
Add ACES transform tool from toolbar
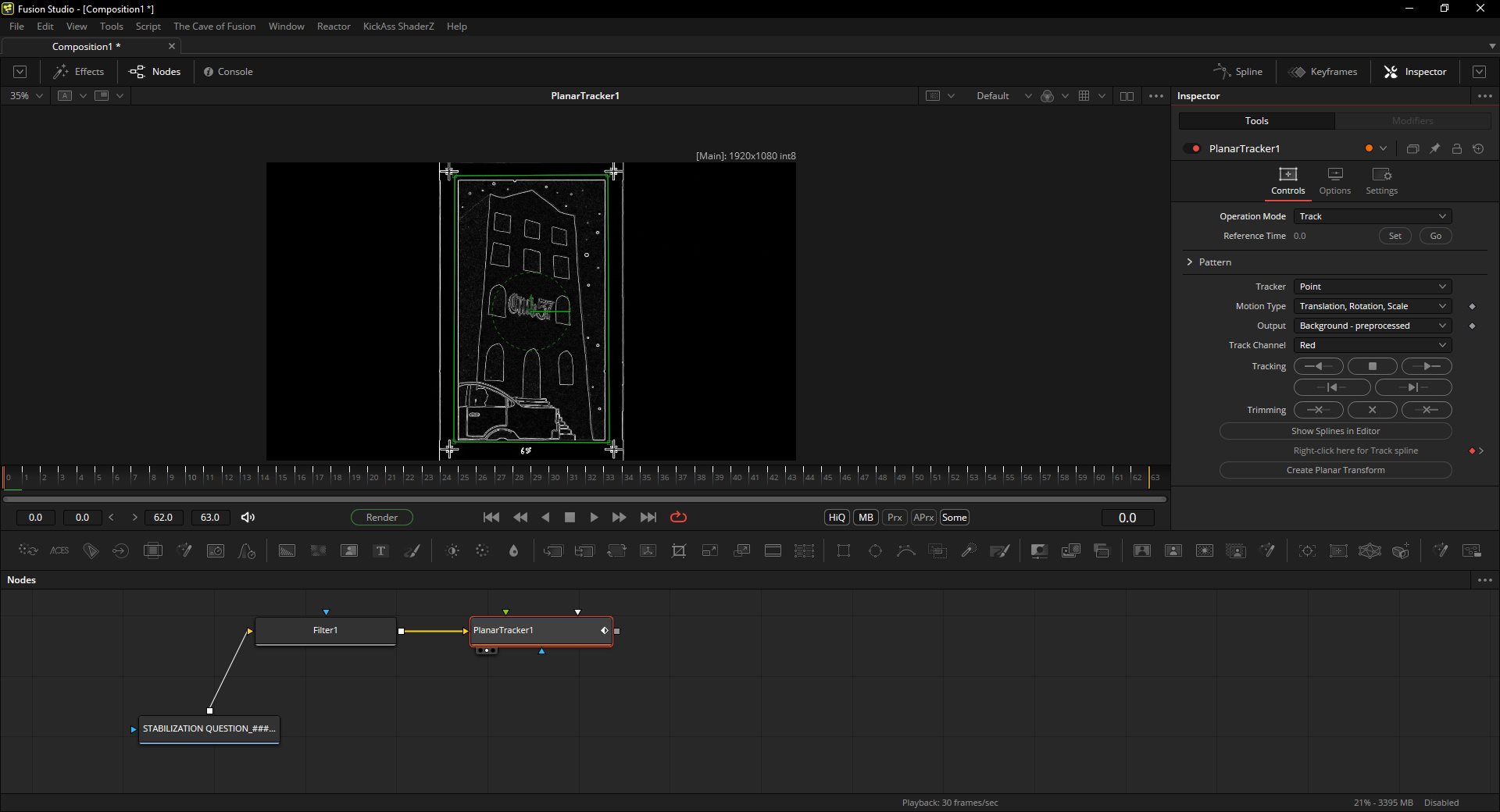pos(59,551)
